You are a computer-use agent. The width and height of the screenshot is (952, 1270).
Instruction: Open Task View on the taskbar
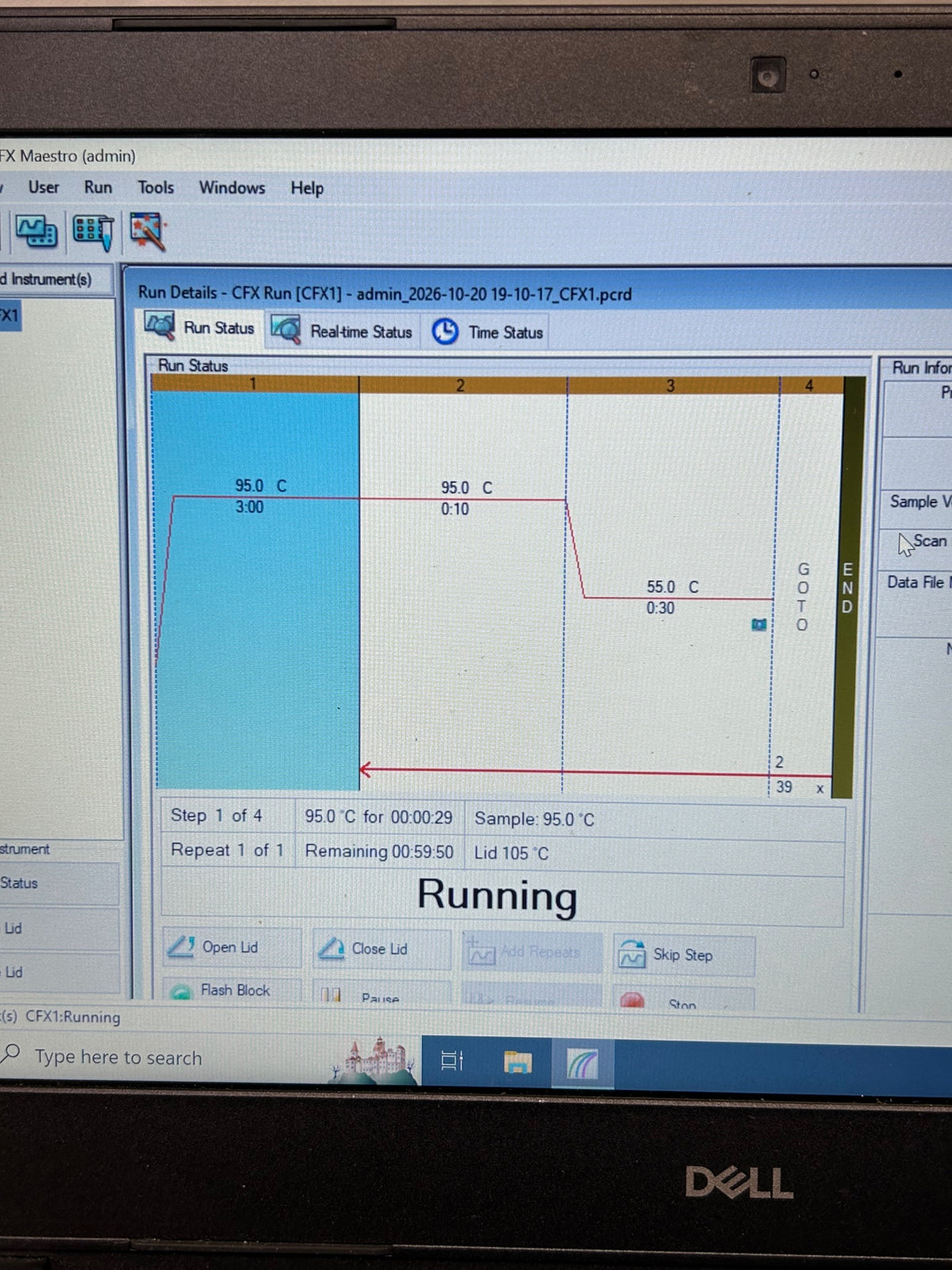tap(452, 1060)
